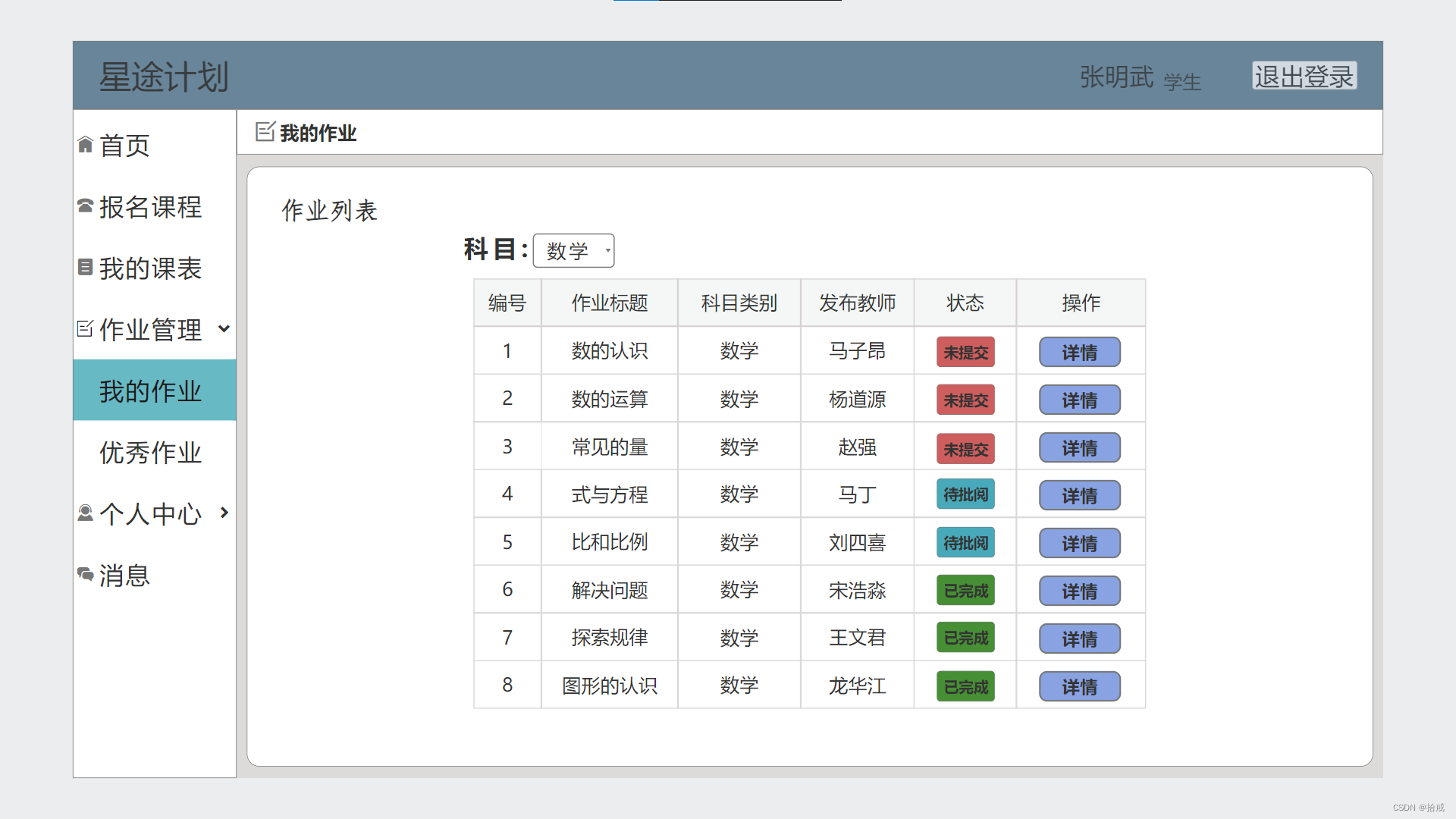1456x819 pixels.
Task: Click the edit icon beside 作业管理
Action: (x=85, y=328)
